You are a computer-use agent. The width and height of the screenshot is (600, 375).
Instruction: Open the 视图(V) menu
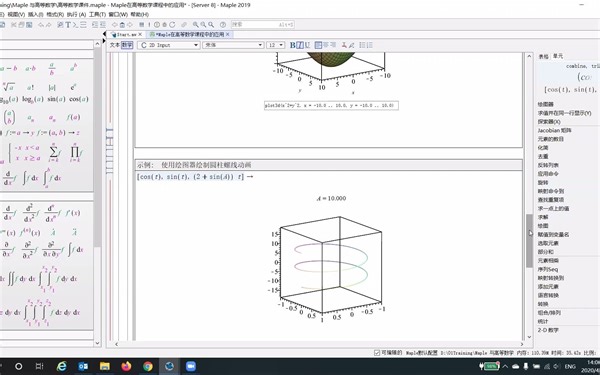pos(16,14)
